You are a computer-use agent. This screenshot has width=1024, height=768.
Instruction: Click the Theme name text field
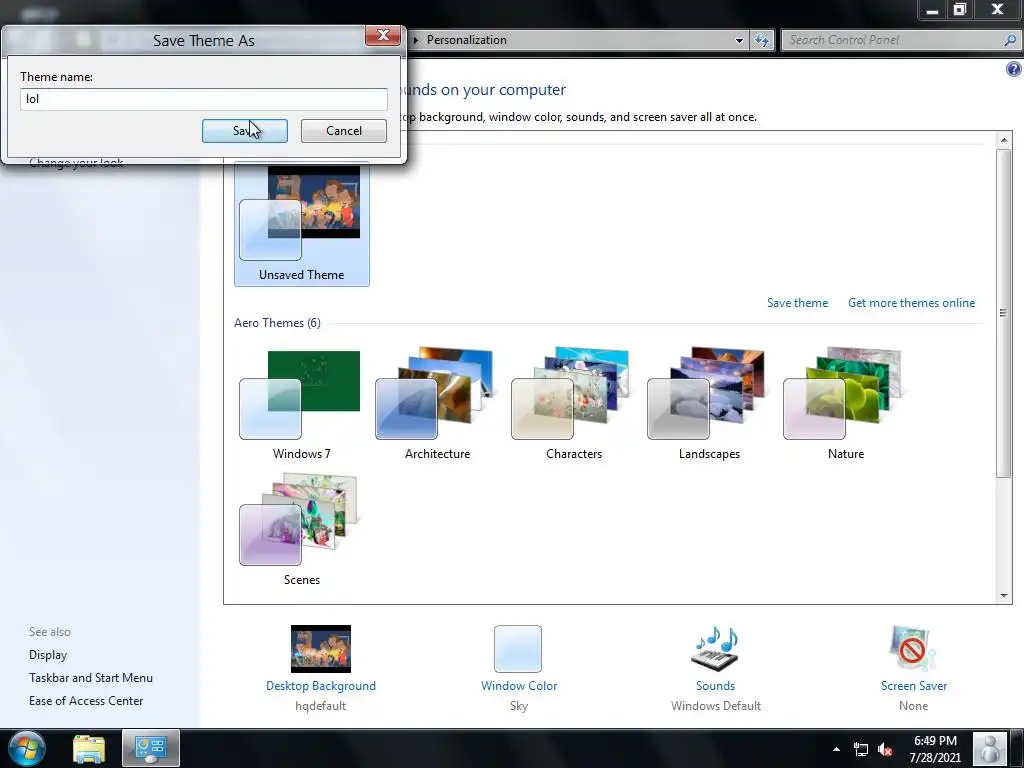coord(204,99)
